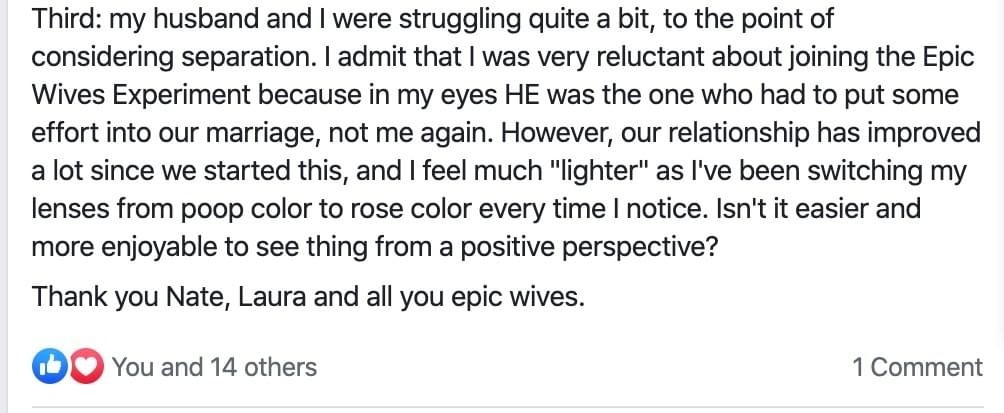Click the blue Like reaction icon
Image resolution: width=1004 pixels, height=413 pixels.
pyautogui.click(x=46, y=367)
